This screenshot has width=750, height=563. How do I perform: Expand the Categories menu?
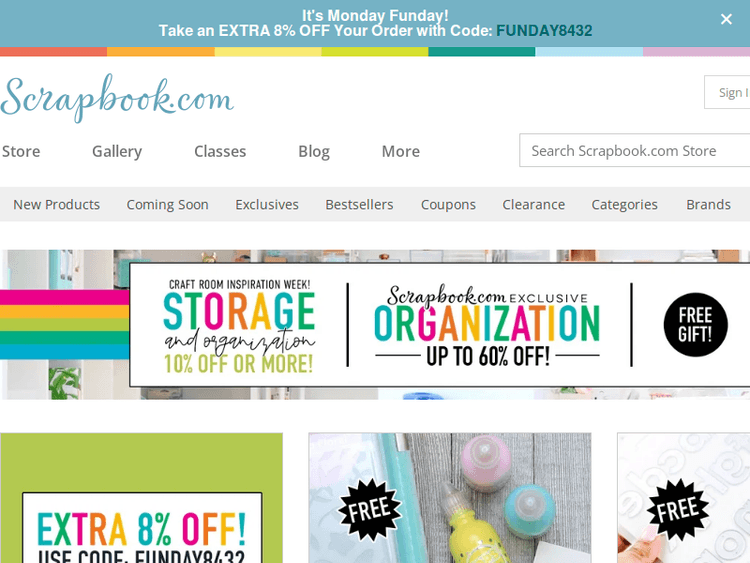[624, 204]
